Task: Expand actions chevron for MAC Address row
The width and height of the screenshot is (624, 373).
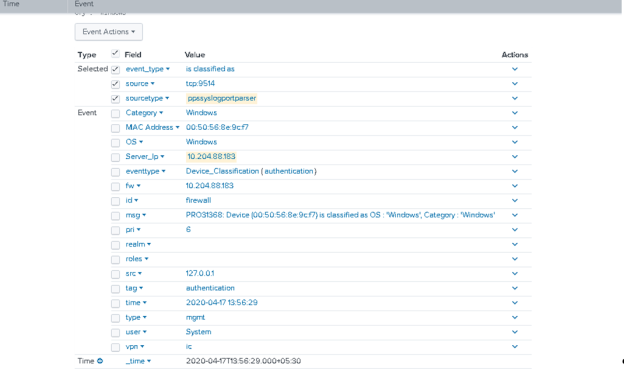Action: [x=515, y=127]
